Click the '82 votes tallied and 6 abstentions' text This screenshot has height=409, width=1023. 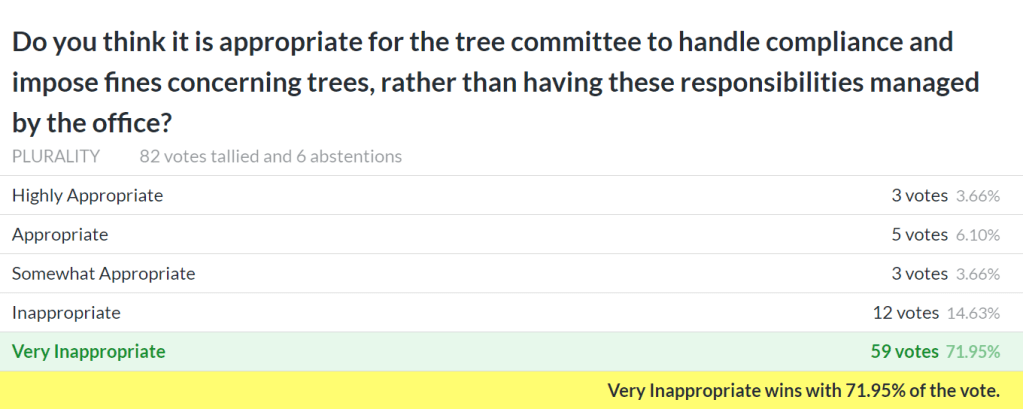pos(271,156)
